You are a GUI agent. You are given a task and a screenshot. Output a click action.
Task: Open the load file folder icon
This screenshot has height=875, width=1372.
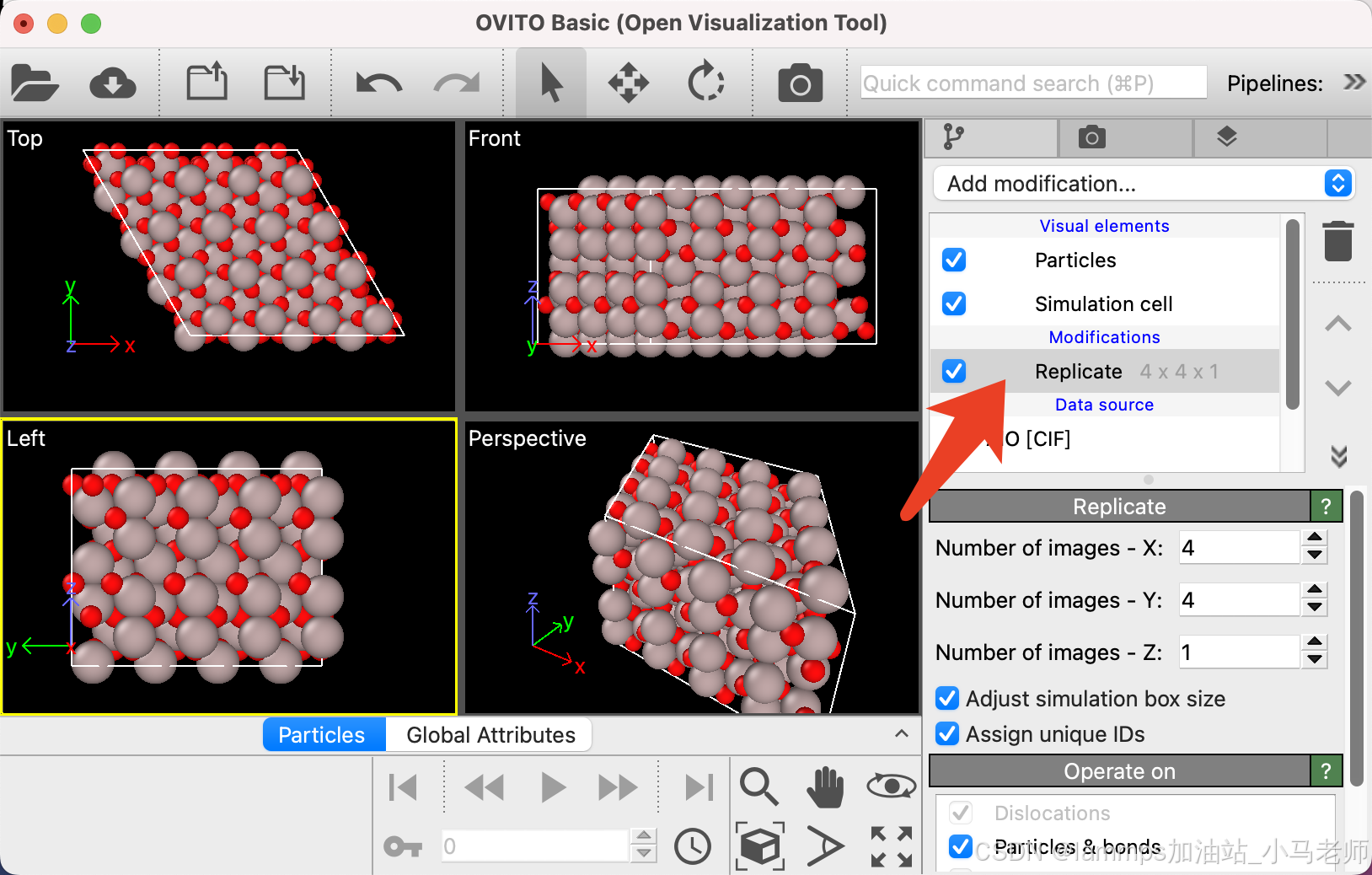tap(35, 83)
